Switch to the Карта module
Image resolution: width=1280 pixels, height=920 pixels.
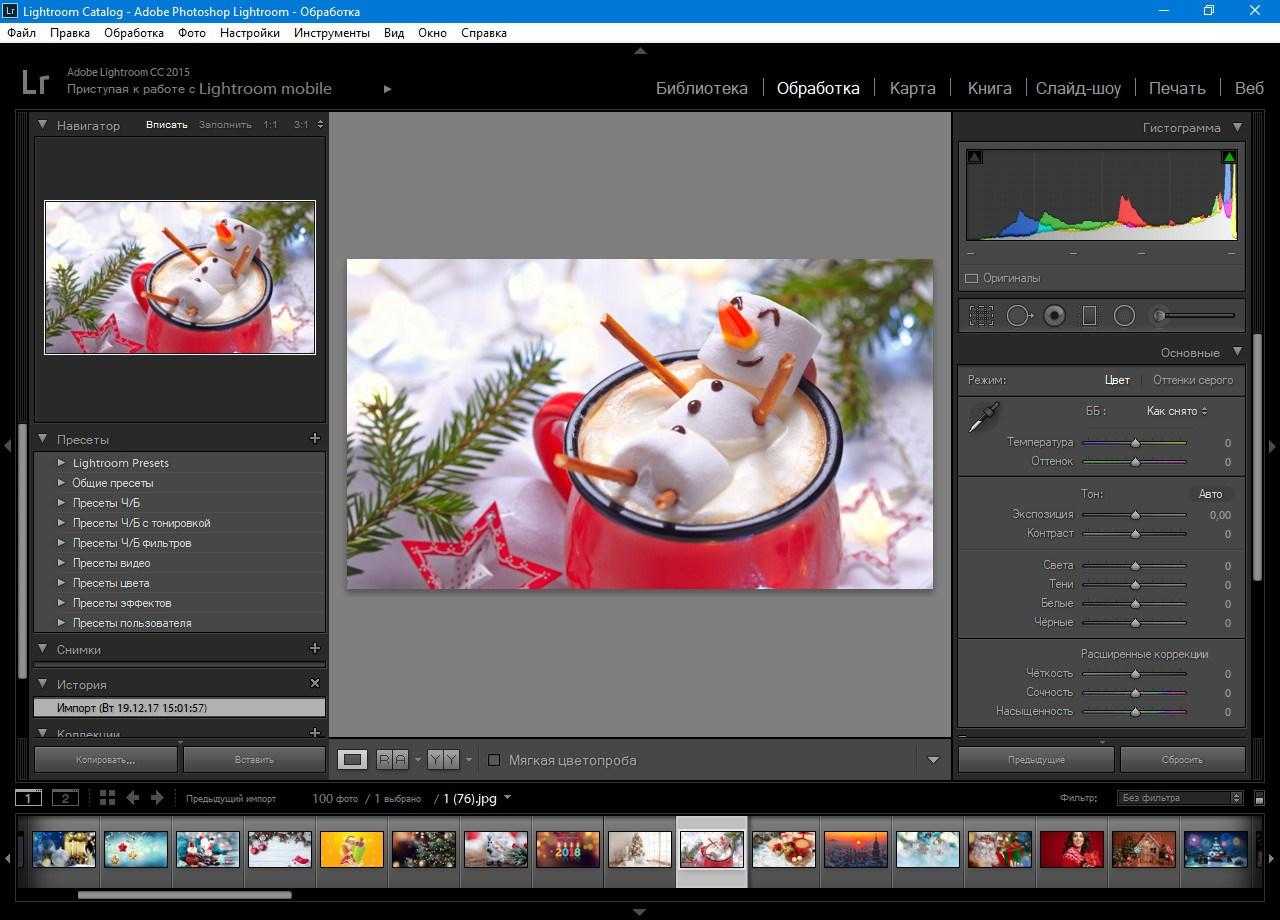click(912, 88)
